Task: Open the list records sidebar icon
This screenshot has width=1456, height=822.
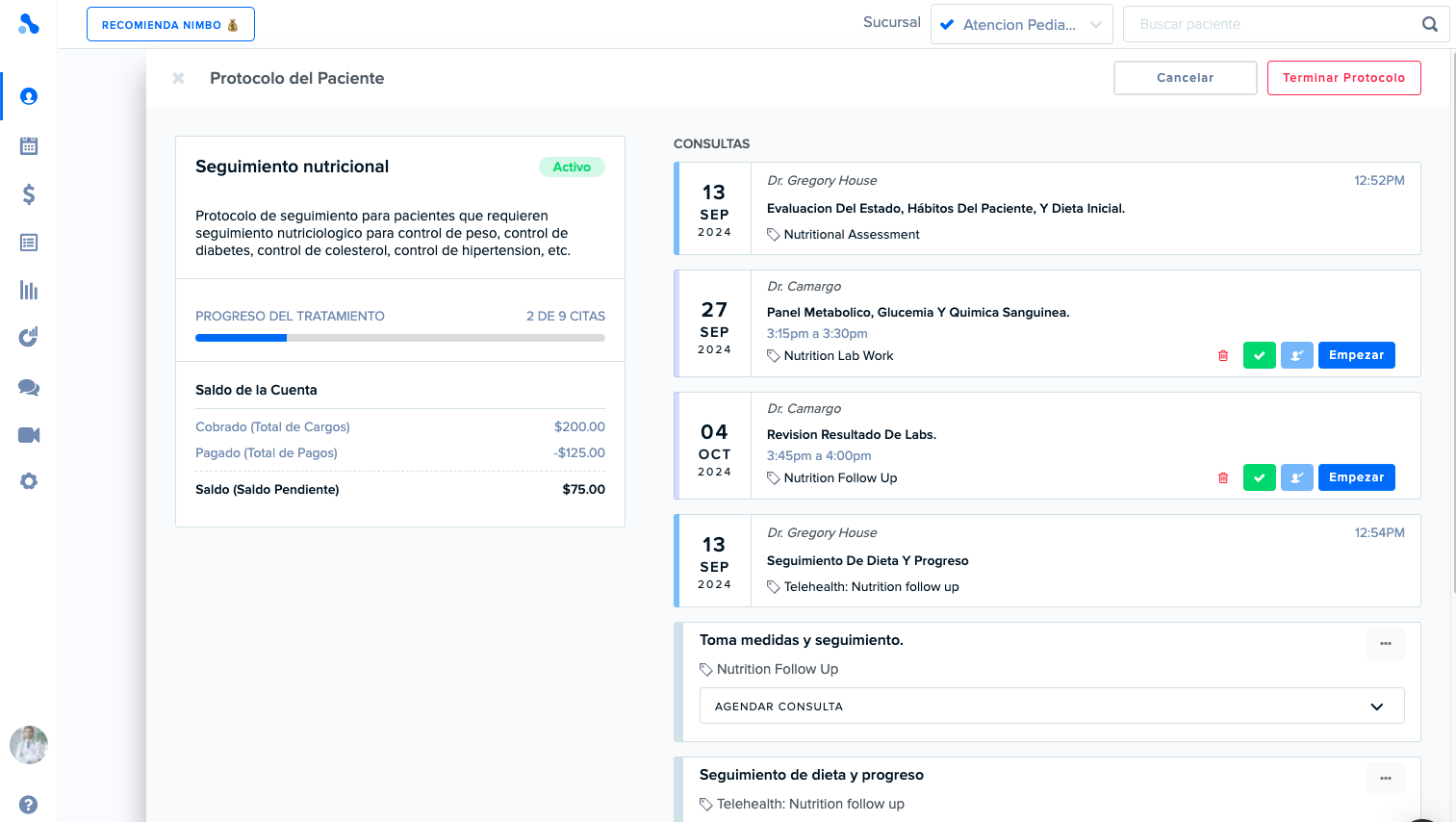Action: [29, 243]
